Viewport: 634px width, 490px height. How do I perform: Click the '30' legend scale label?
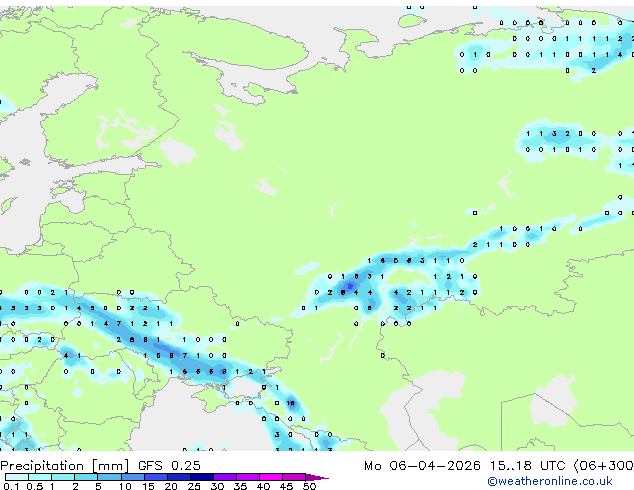[217, 486]
